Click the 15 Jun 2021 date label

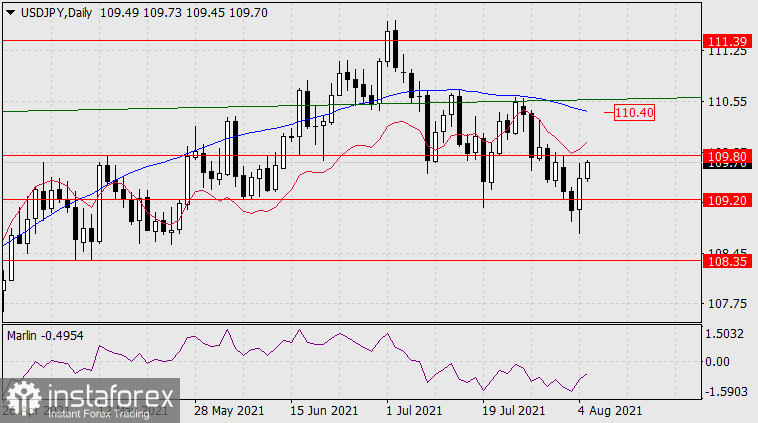click(x=325, y=411)
